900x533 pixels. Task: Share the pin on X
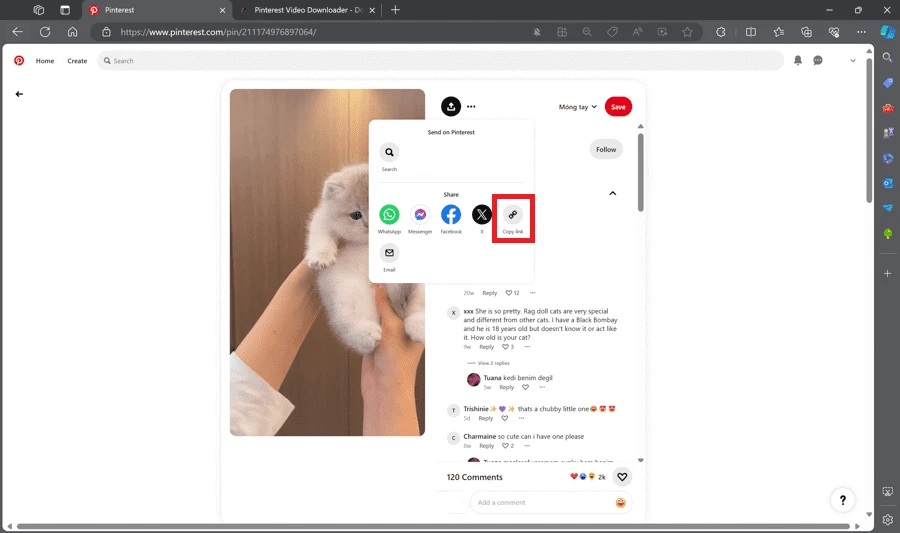coord(482,215)
